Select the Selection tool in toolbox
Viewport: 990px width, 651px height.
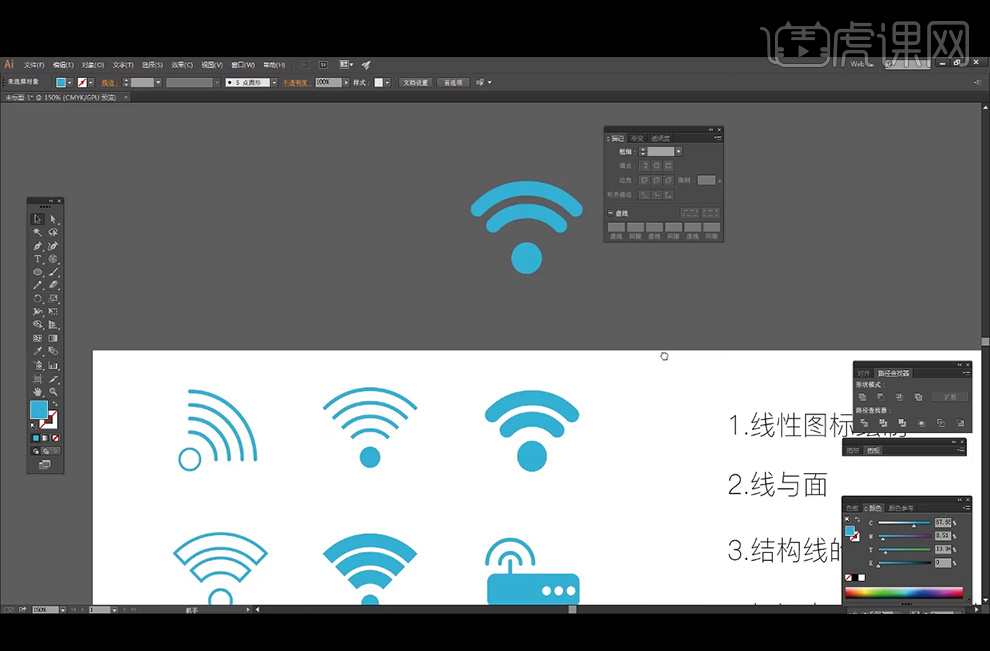[x=38, y=219]
